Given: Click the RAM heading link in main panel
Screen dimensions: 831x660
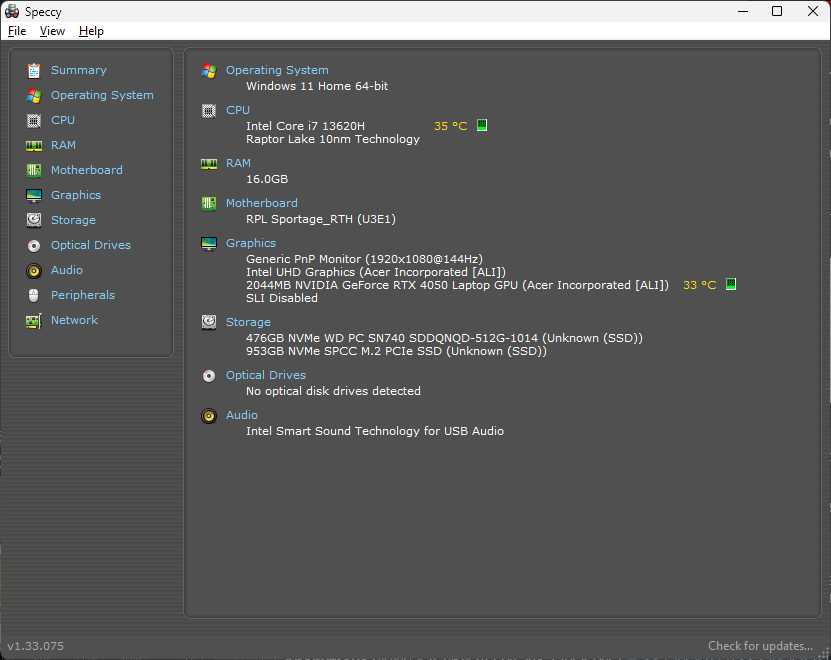Looking at the screenshot, I should click(238, 163).
